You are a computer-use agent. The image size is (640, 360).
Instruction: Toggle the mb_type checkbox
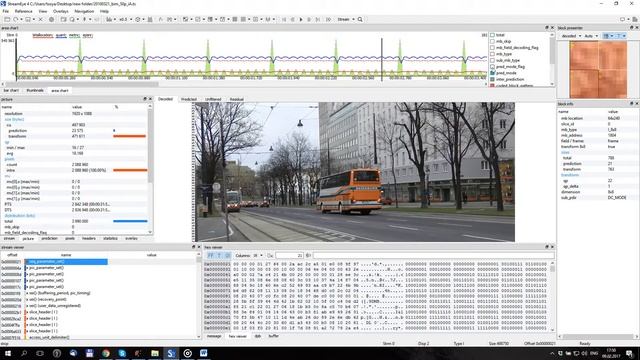(x=492, y=54)
